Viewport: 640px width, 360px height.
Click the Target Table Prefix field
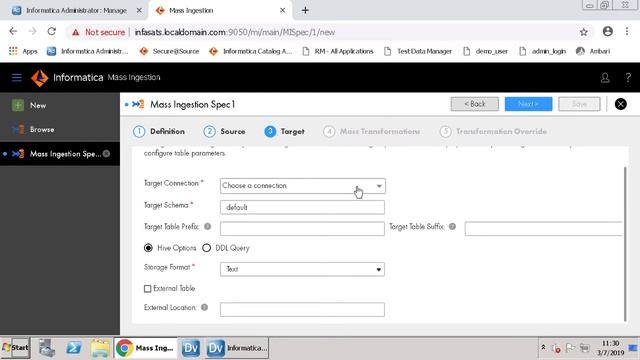[302, 229]
